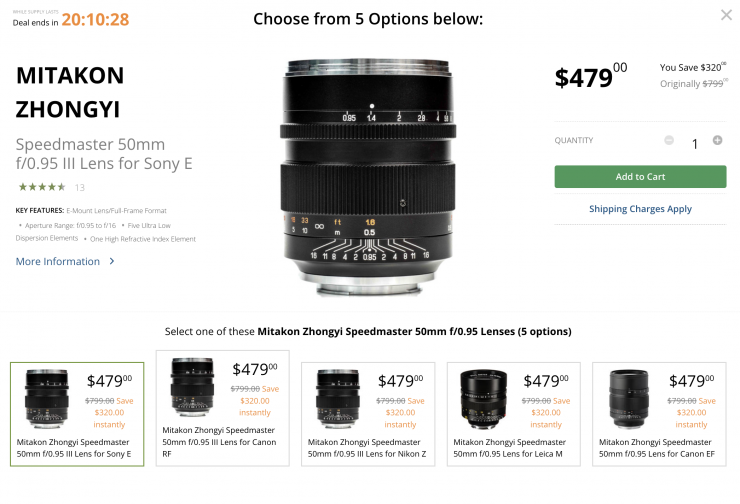The width and height of the screenshot is (740, 504).
Task: Click the quantity number field
Action: [x=694, y=142]
